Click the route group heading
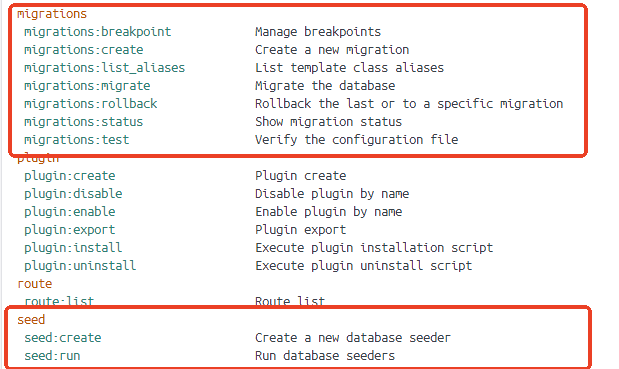 [35, 284]
